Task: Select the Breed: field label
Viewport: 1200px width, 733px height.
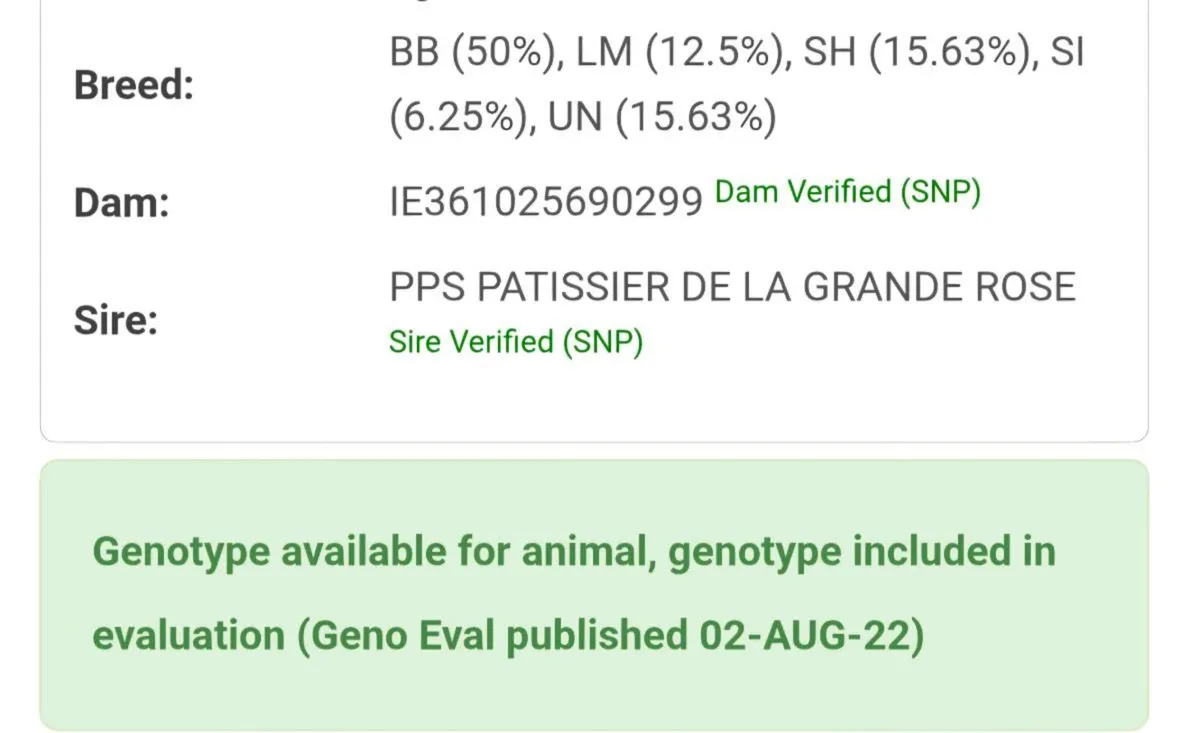Action: (133, 85)
